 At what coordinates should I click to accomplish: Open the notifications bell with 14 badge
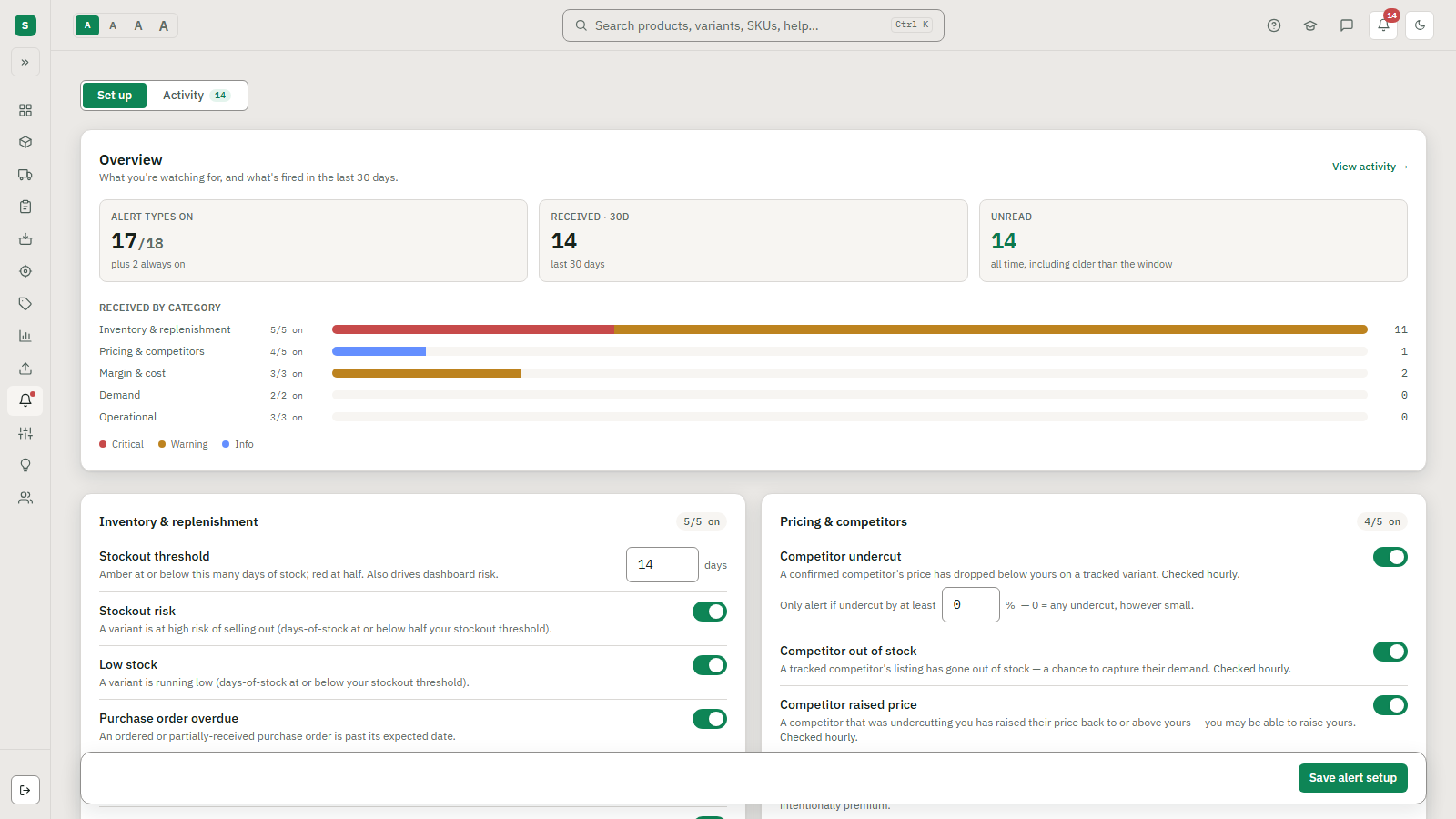[1383, 25]
